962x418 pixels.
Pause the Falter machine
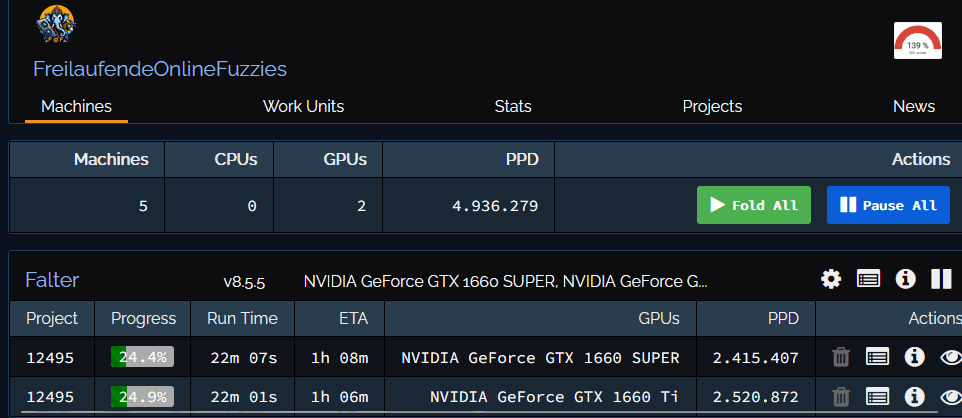click(941, 279)
